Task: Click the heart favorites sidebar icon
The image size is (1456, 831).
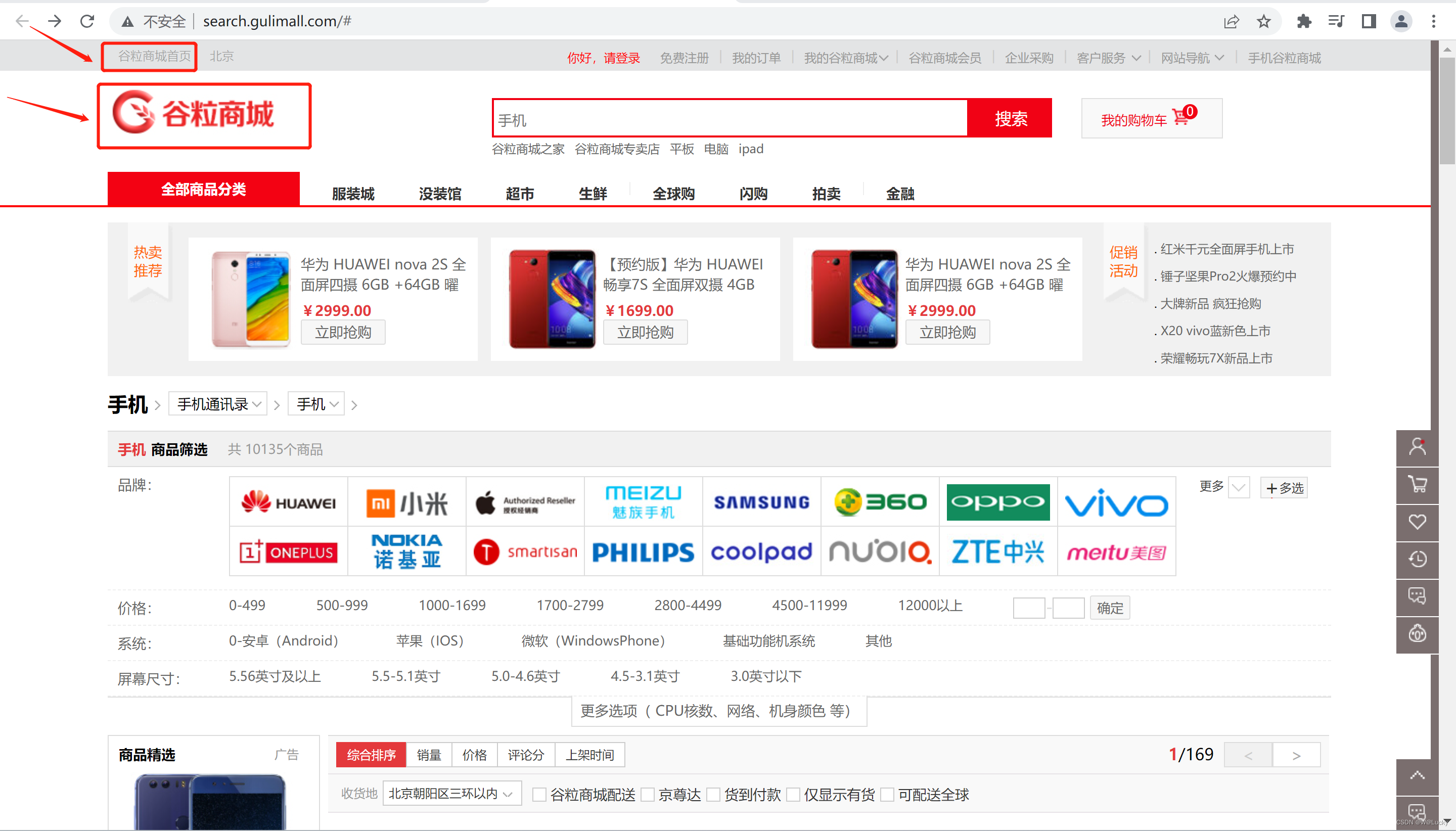Action: tap(1417, 522)
